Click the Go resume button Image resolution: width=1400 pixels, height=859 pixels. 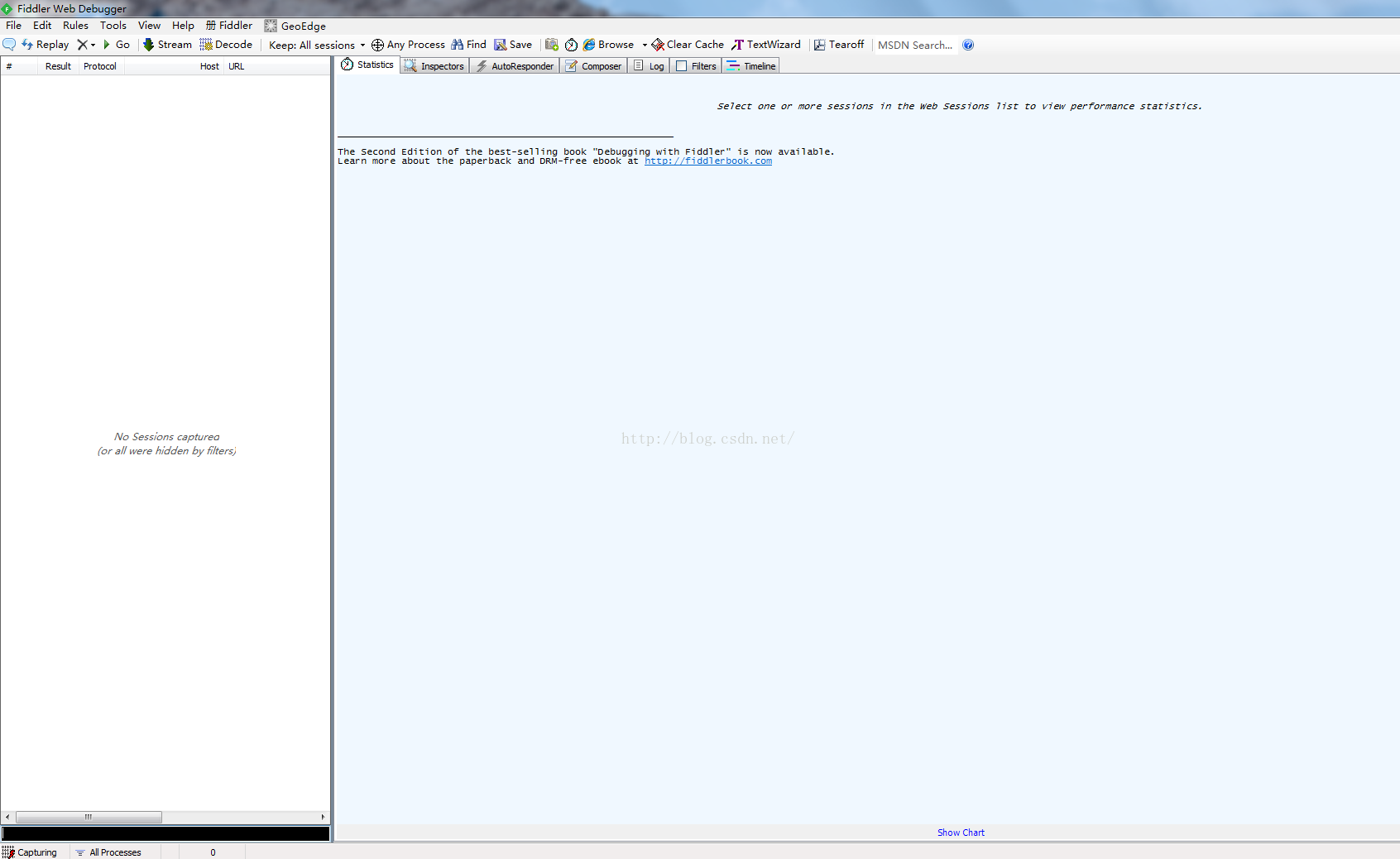pos(116,45)
